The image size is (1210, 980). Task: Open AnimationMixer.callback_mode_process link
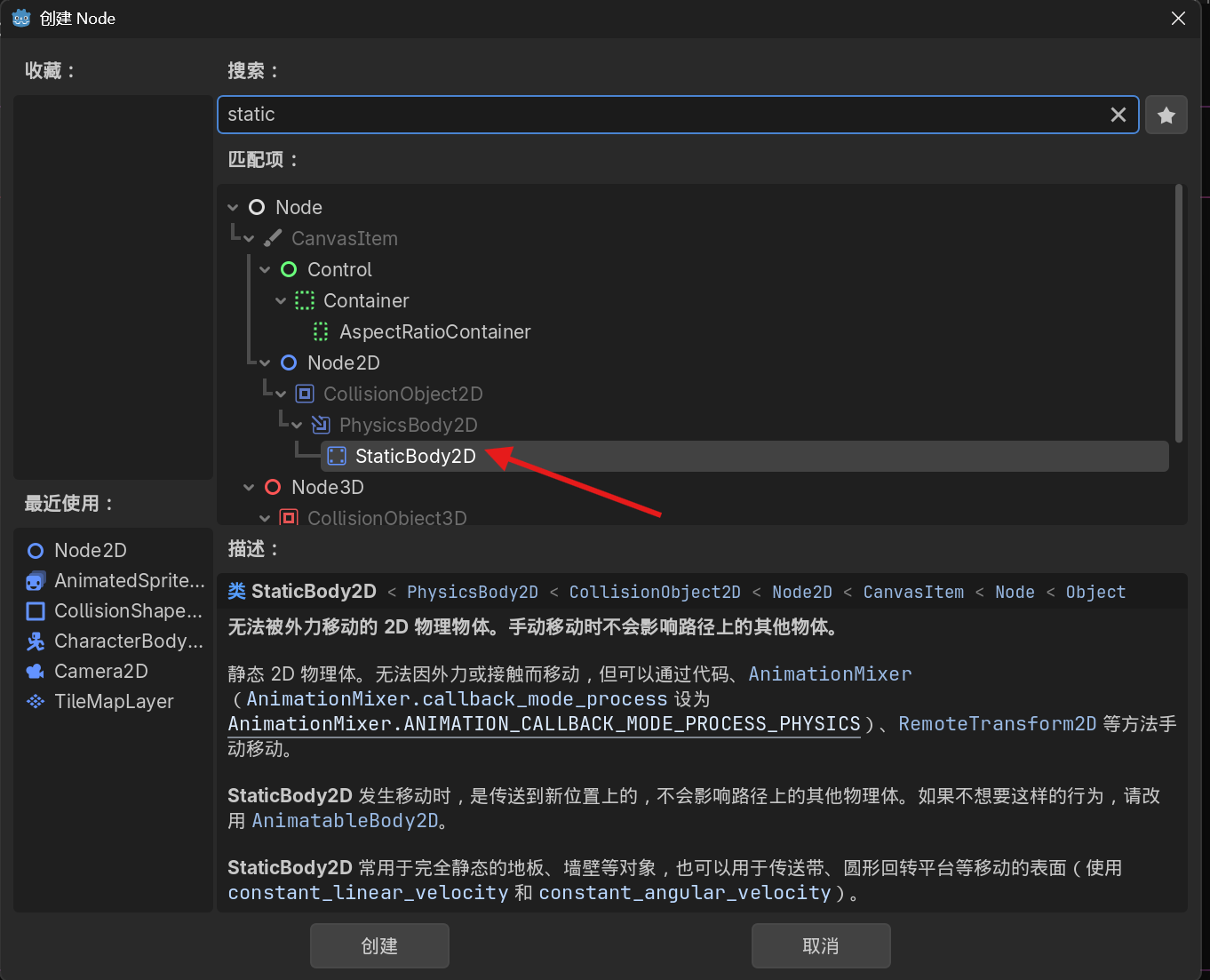(457, 699)
